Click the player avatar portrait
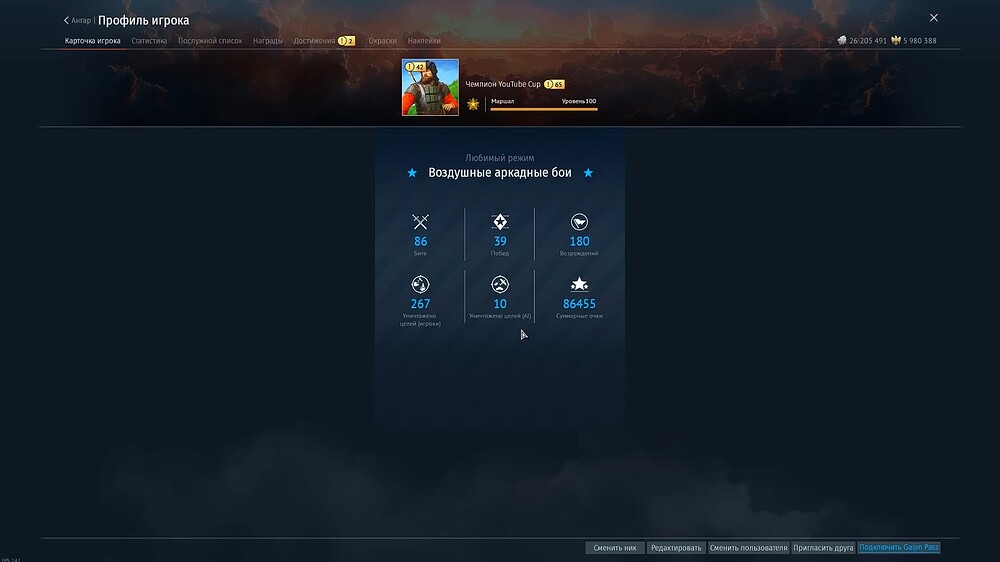Image resolution: width=1000 pixels, height=562 pixels. coord(430,87)
